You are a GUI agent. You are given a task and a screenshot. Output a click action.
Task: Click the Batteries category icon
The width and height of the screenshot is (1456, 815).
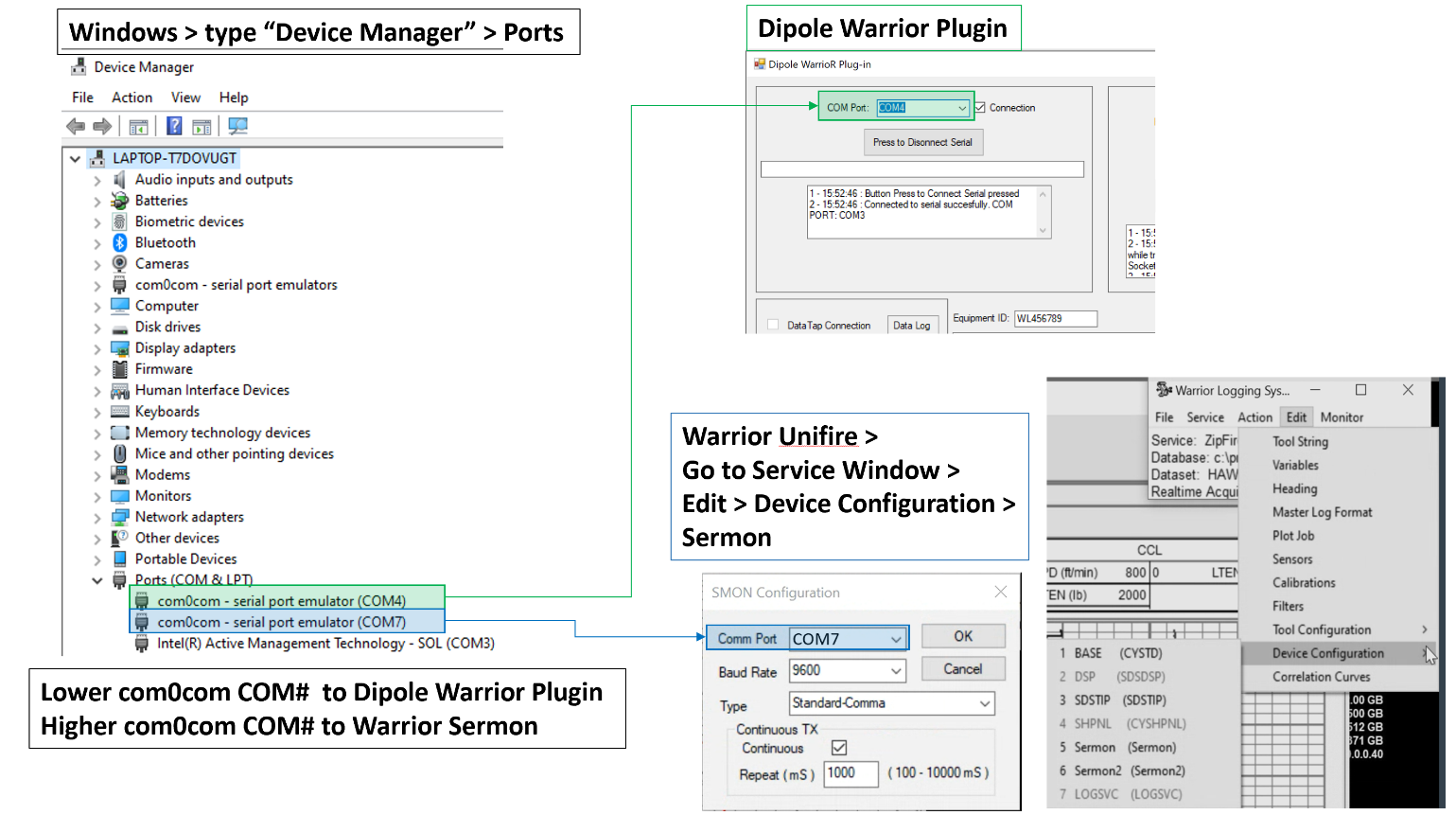pos(120,201)
